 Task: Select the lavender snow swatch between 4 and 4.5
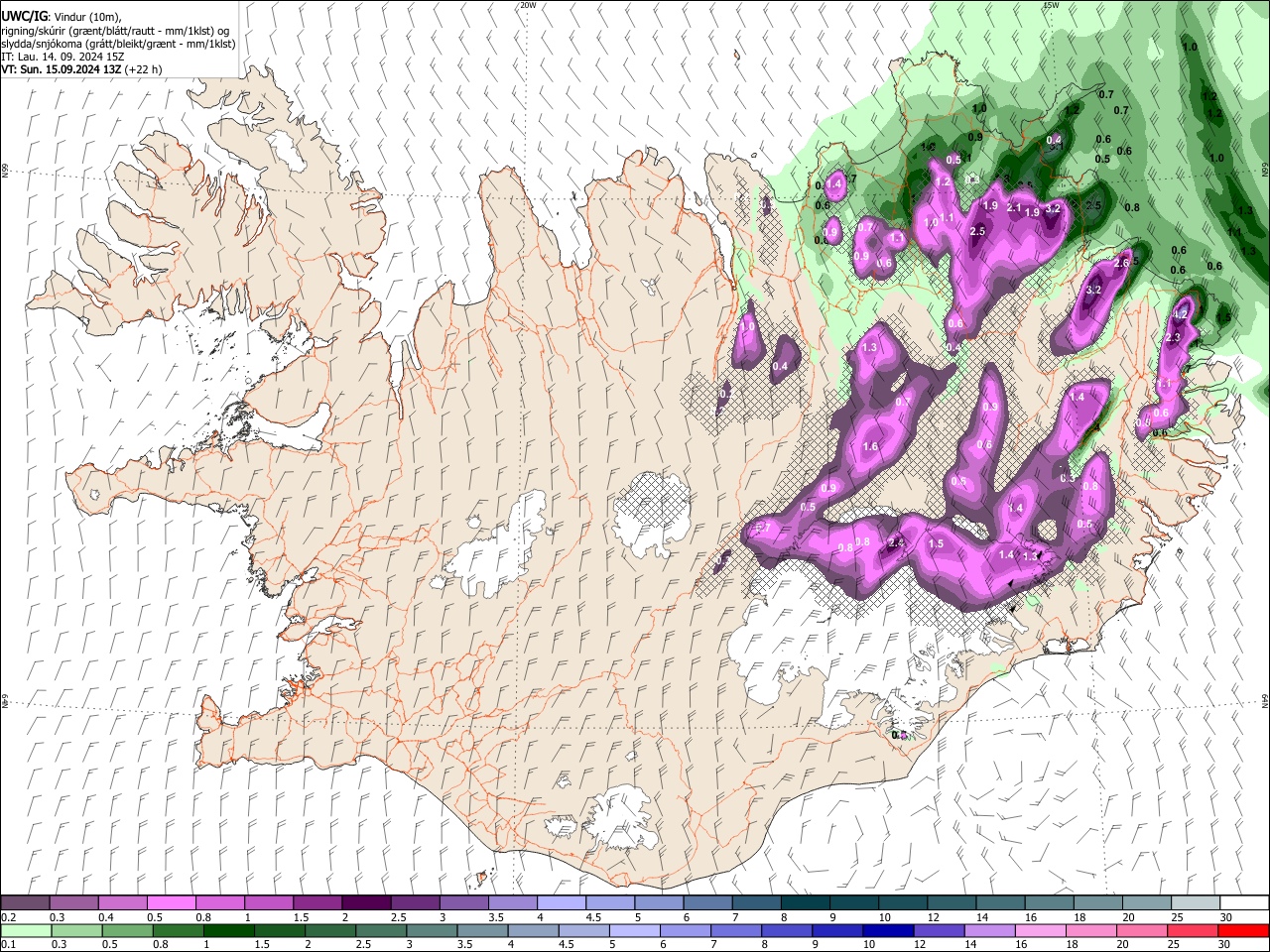(561, 903)
